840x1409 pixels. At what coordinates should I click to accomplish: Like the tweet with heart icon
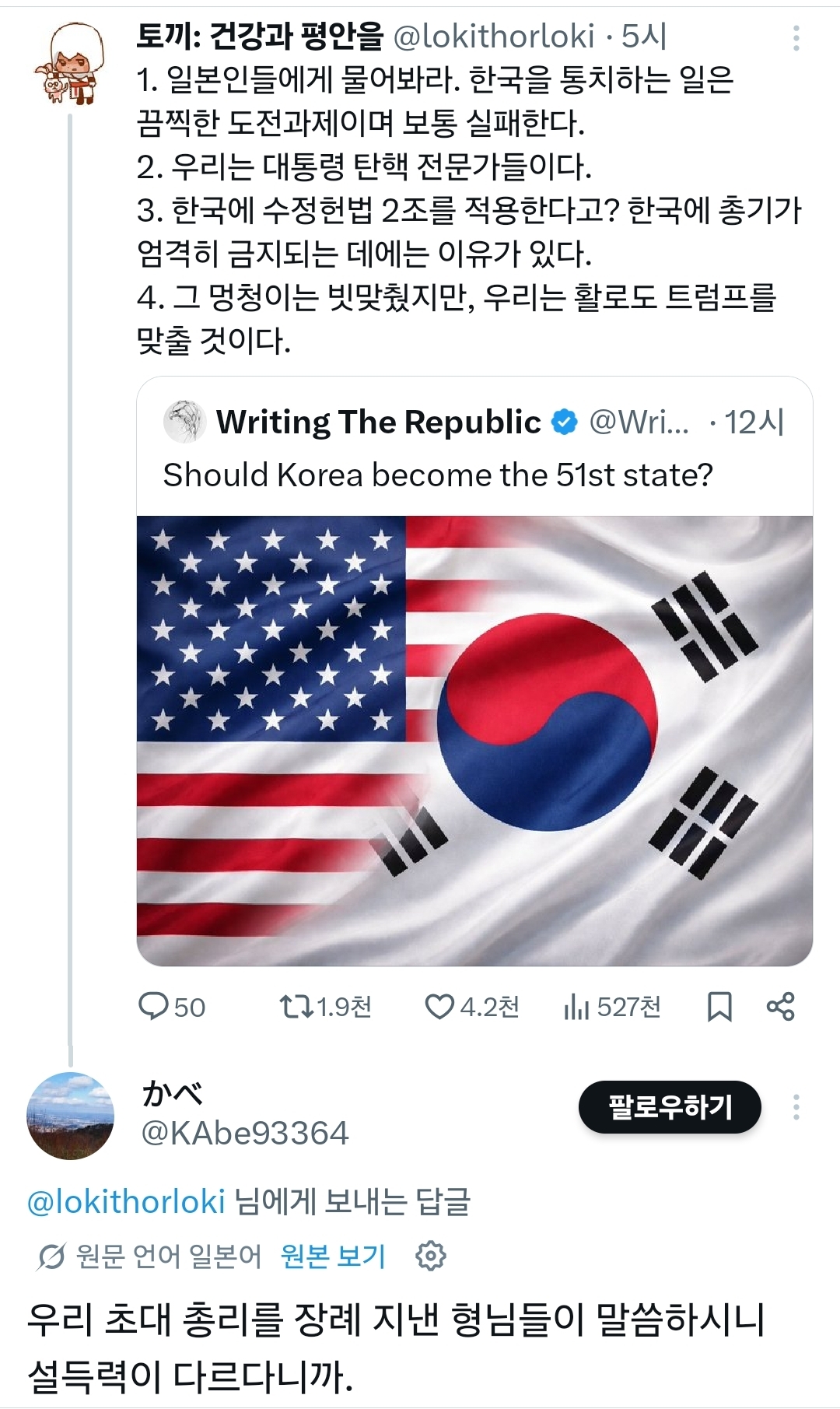439,1006
